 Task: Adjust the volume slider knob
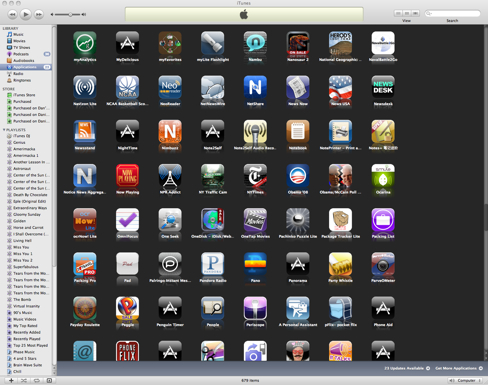[x=70, y=14]
